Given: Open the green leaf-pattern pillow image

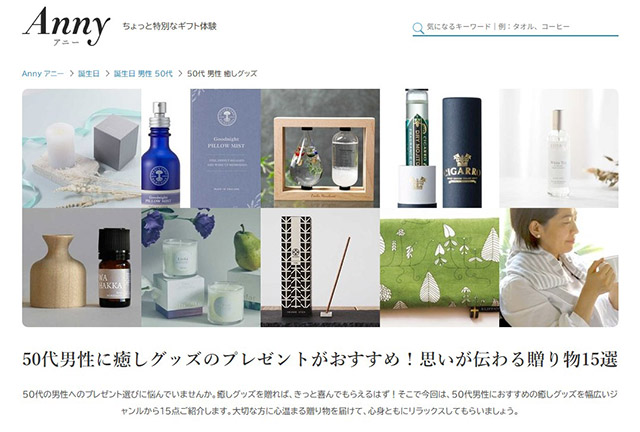Looking at the screenshot, I should pos(439,267).
